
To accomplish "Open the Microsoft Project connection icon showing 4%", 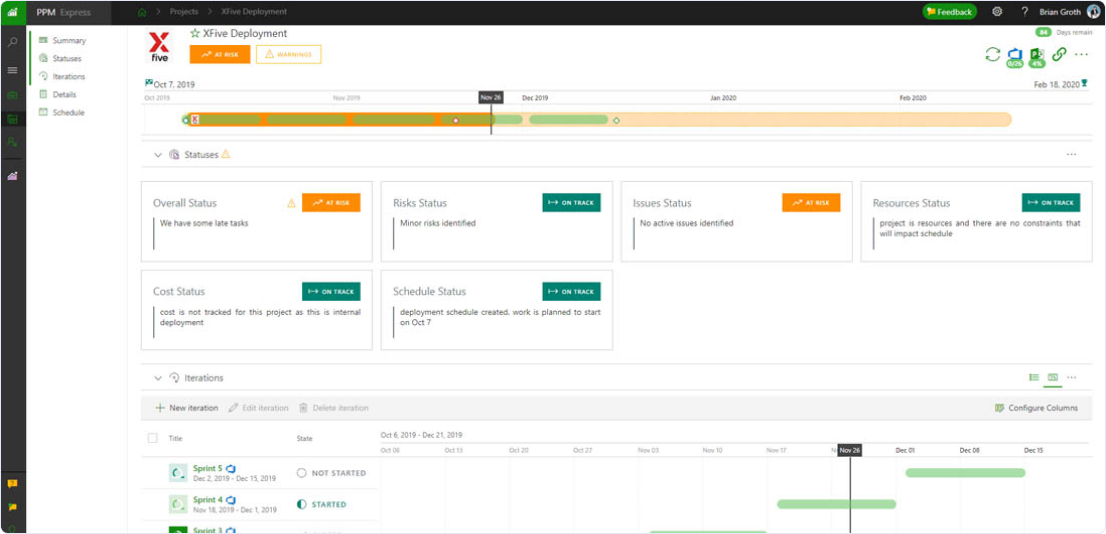I will [x=1037, y=57].
